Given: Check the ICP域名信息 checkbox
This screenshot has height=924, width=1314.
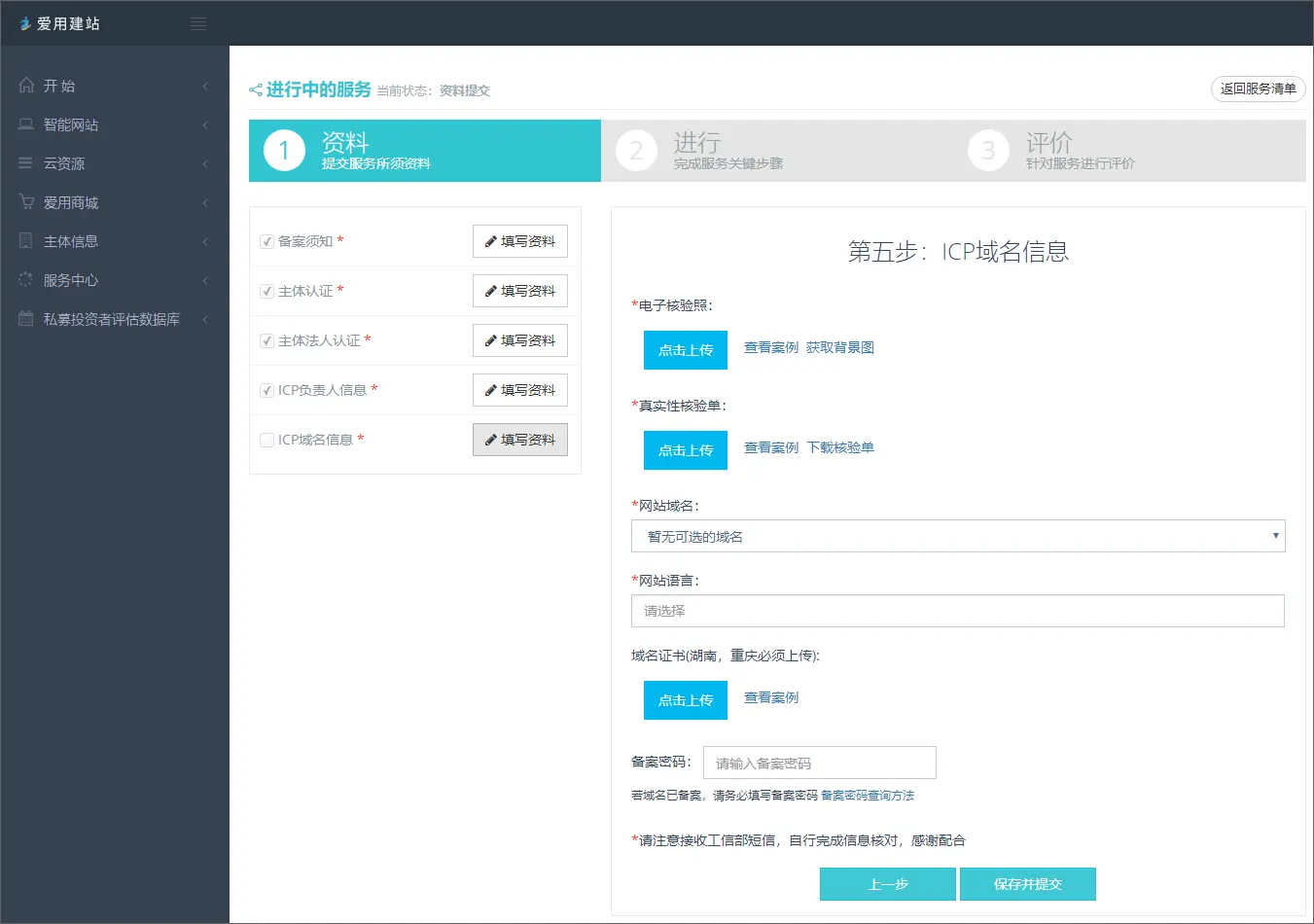Looking at the screenshot, I should pyautogui.click(x=266, y=440).
